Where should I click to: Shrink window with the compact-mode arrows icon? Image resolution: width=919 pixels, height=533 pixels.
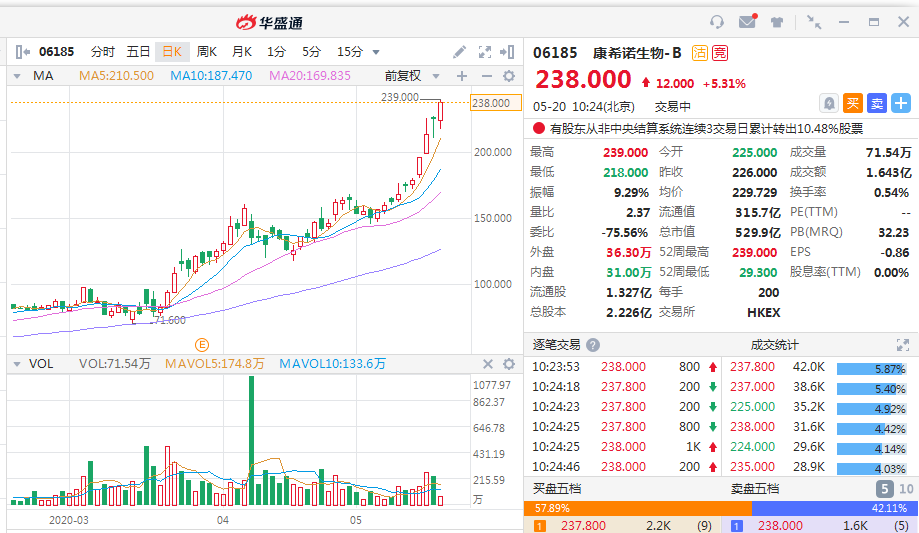814,22
